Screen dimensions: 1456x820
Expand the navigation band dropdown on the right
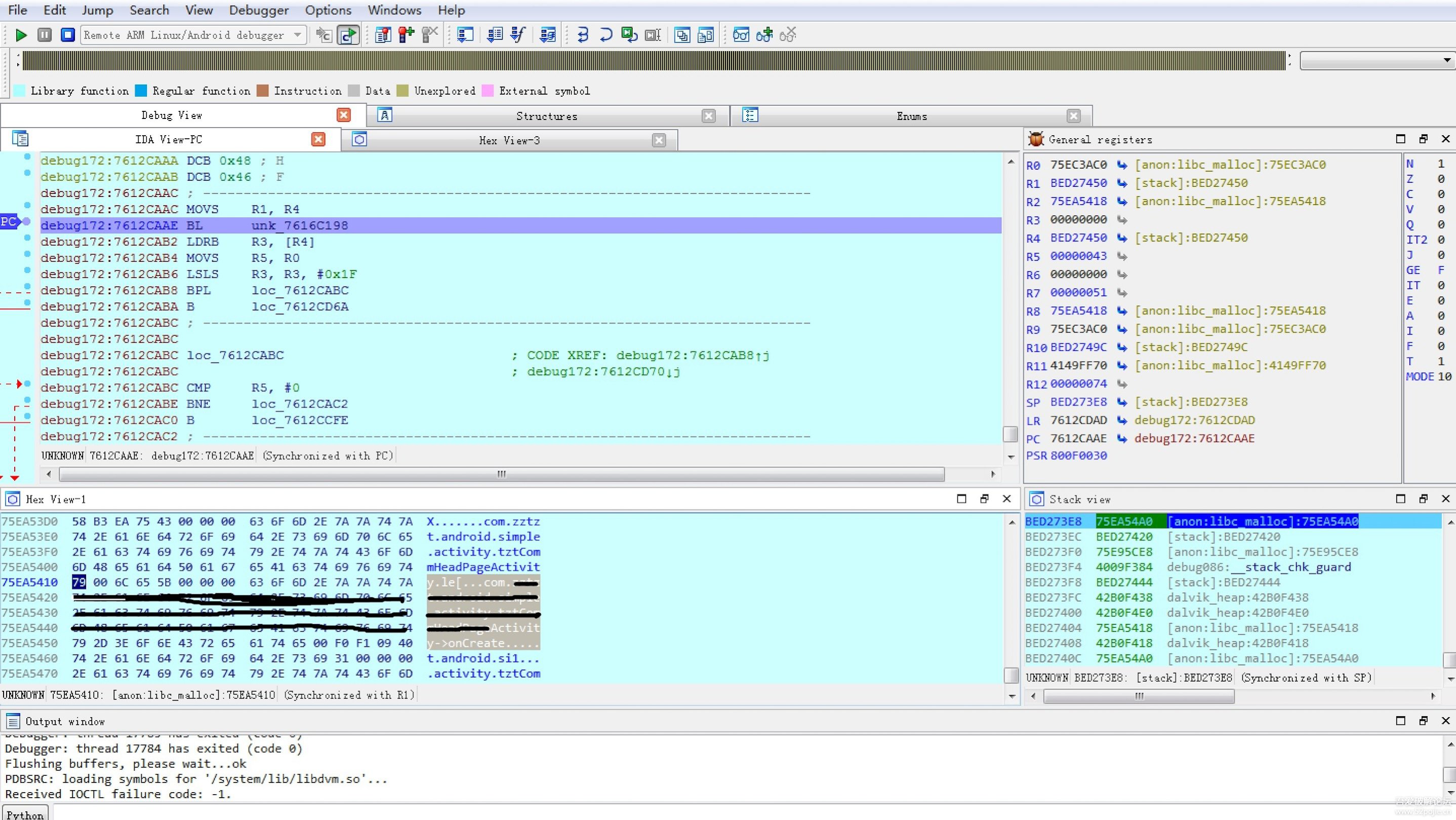pos(1446,60)
